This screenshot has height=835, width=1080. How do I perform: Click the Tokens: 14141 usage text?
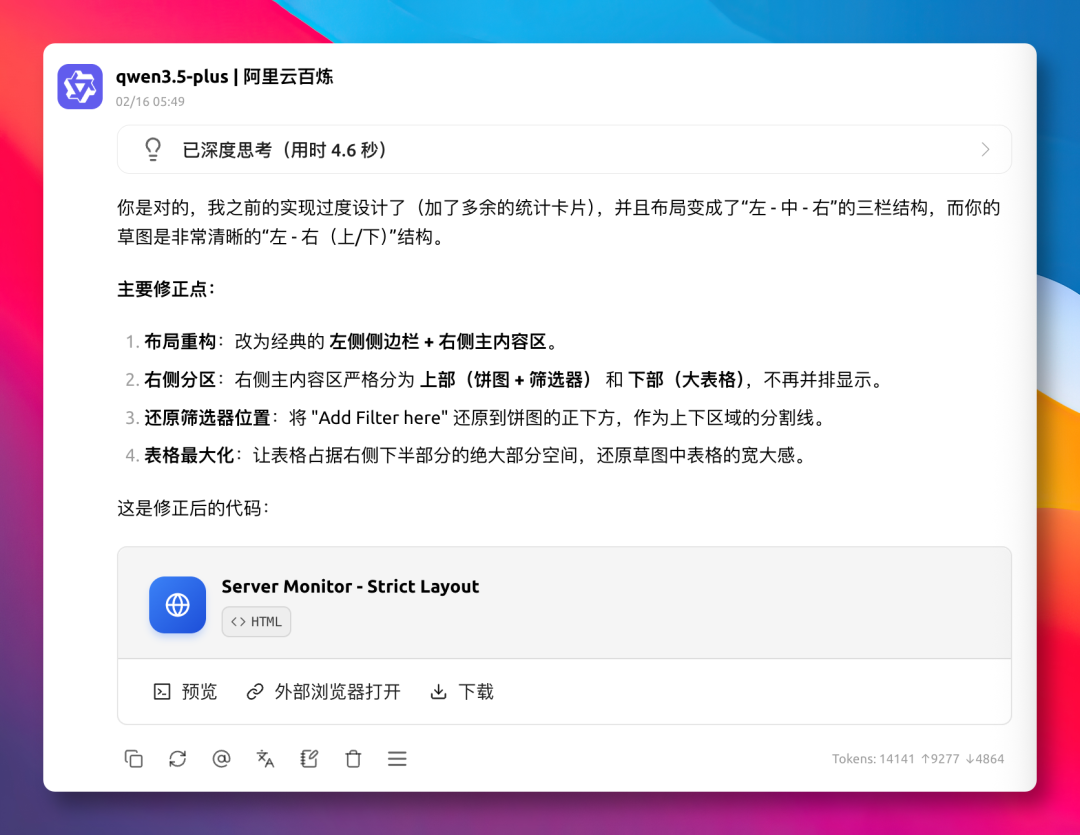[x=918, y=759]
